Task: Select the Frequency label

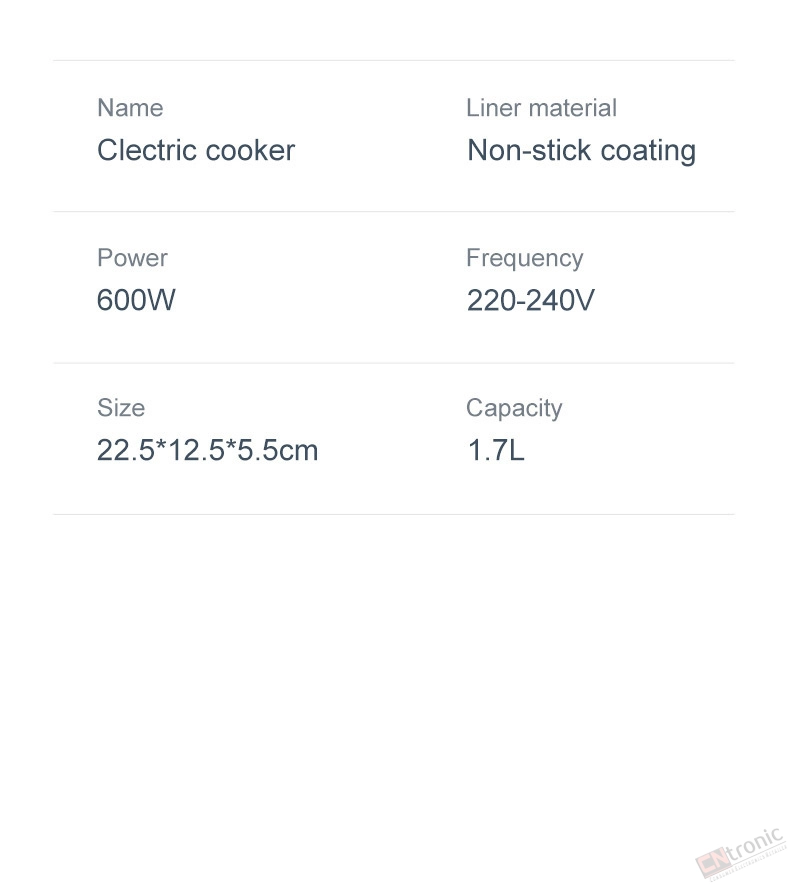Action: 524,259
